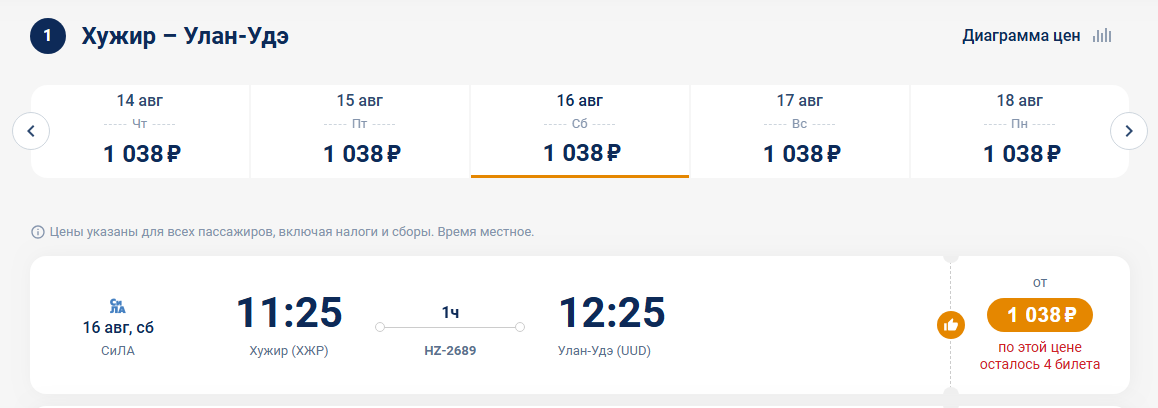Click the orange 1 038 ₽ price button
This screenshot has height=408, width=1158.
1040,316
